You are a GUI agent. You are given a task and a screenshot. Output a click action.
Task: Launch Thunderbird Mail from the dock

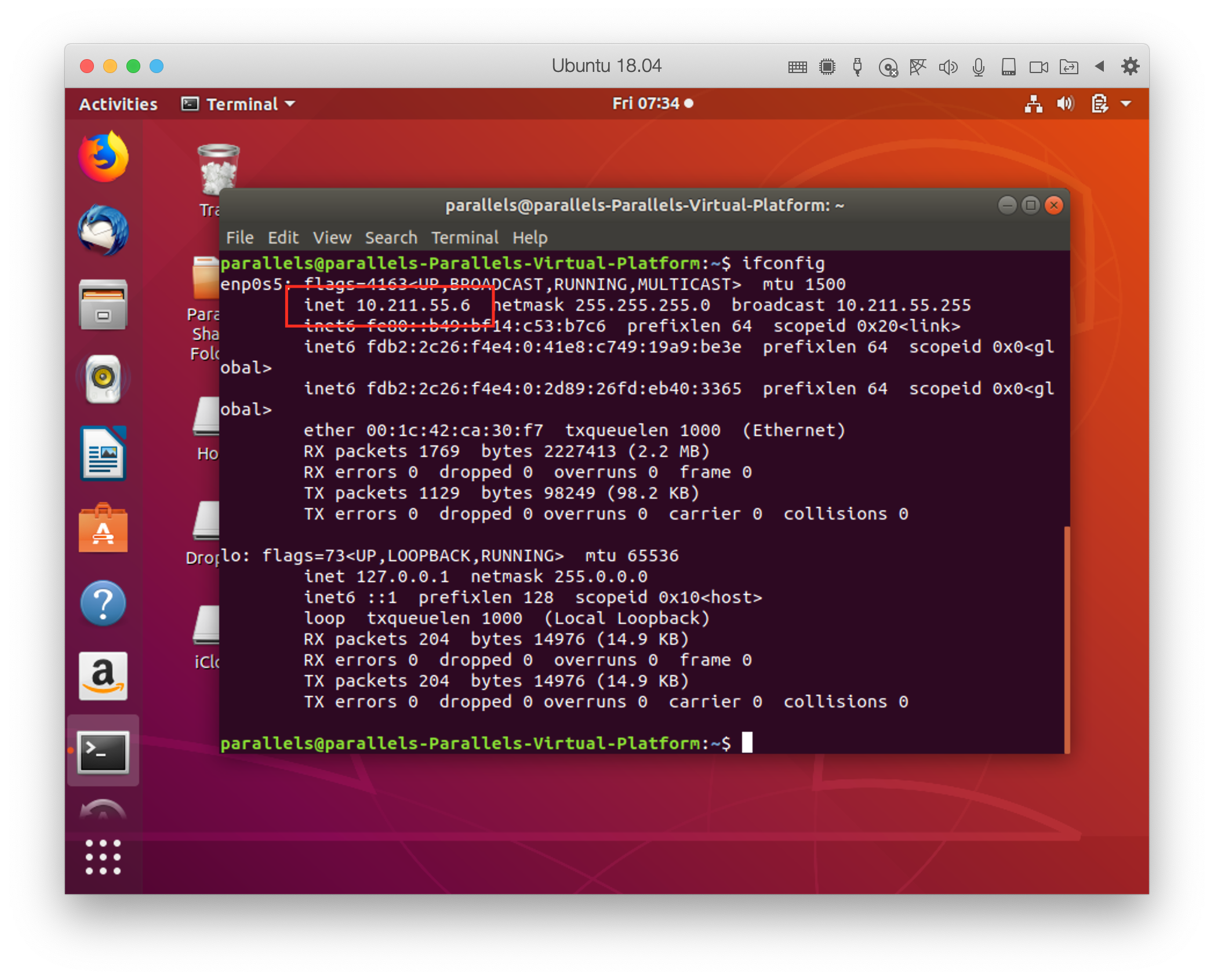[103, 230]
